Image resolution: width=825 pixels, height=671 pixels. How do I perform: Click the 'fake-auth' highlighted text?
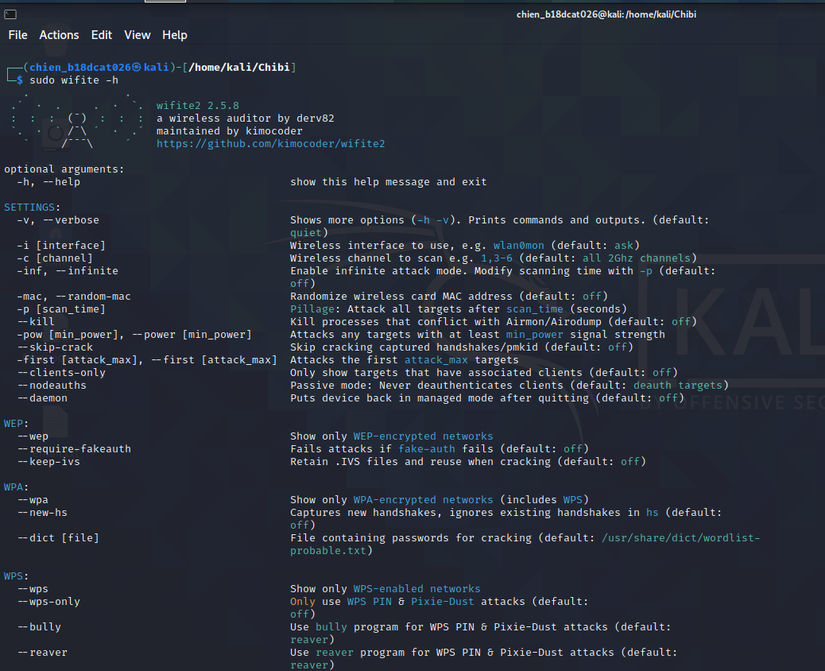point(427,449)
